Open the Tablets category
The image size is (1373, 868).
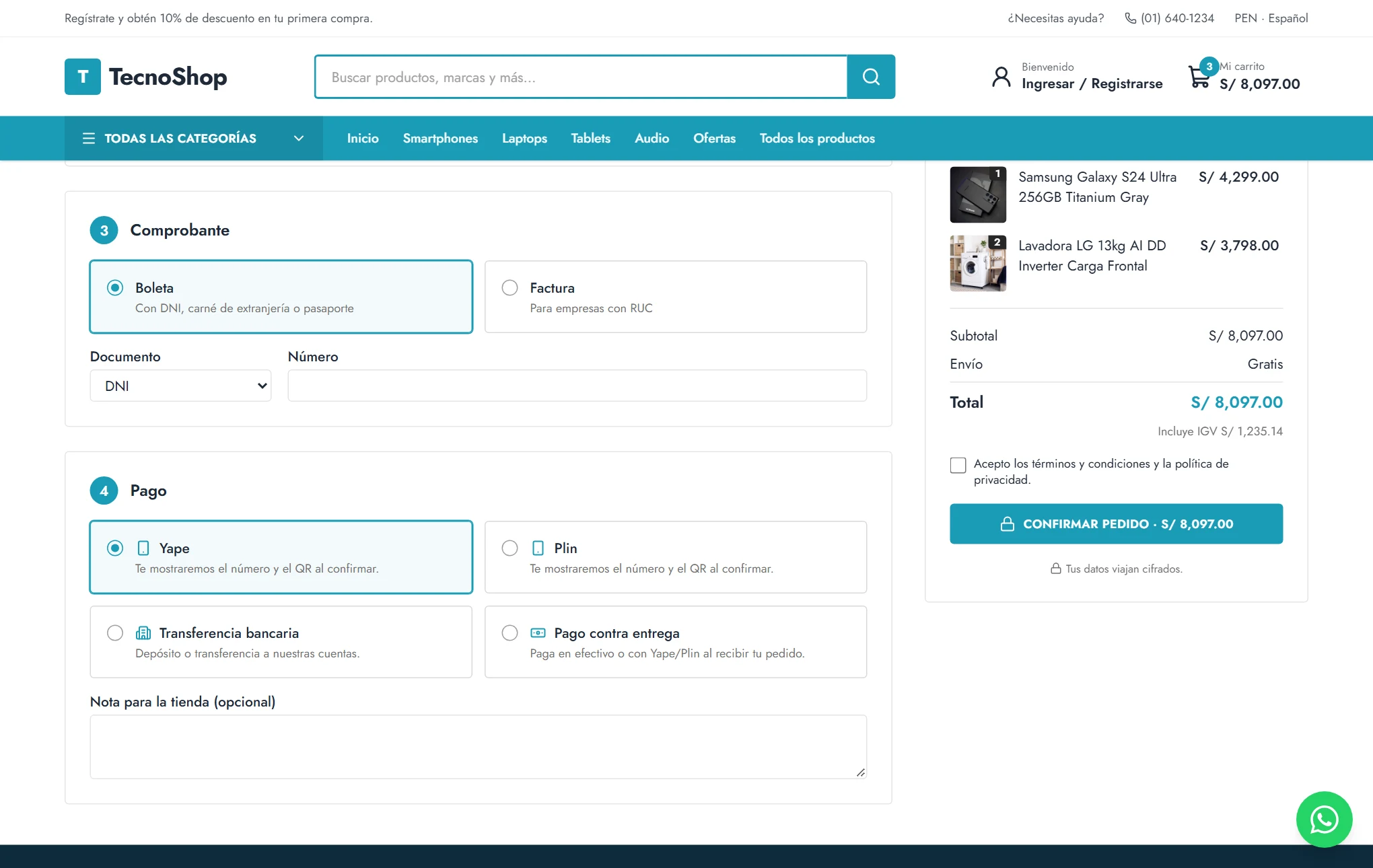(x=590, y=138)
